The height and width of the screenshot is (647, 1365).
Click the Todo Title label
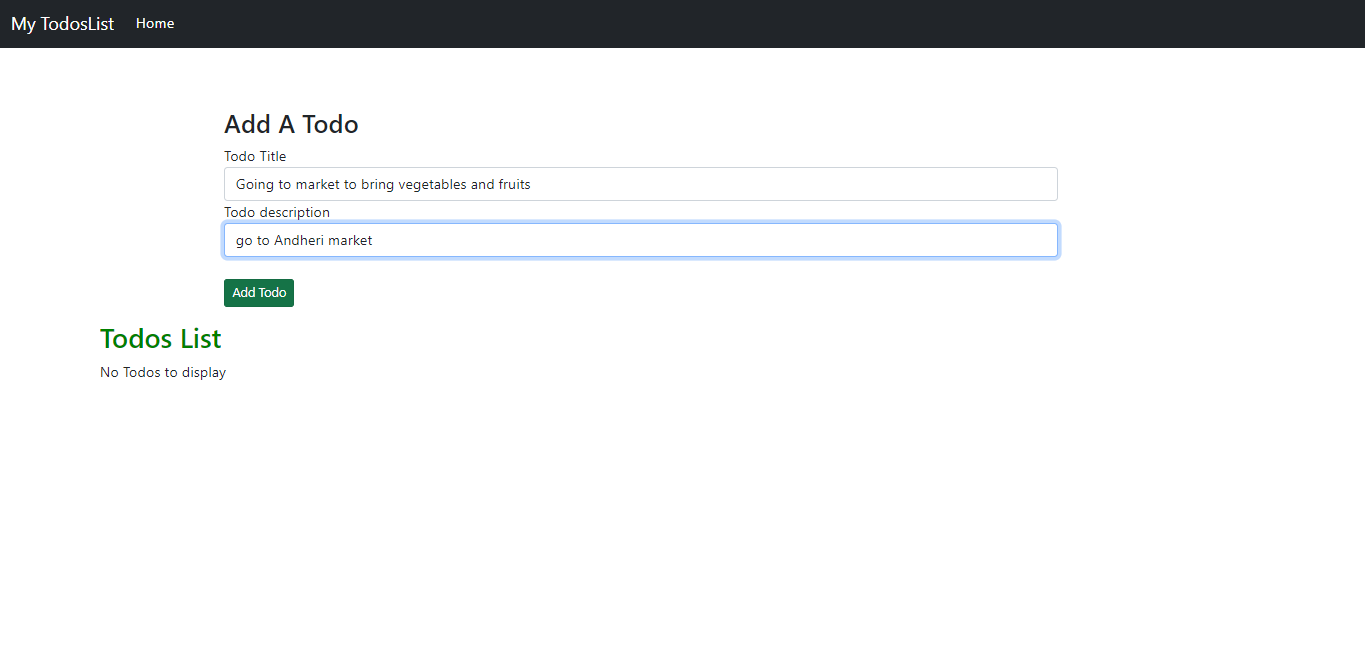point(255,156)
